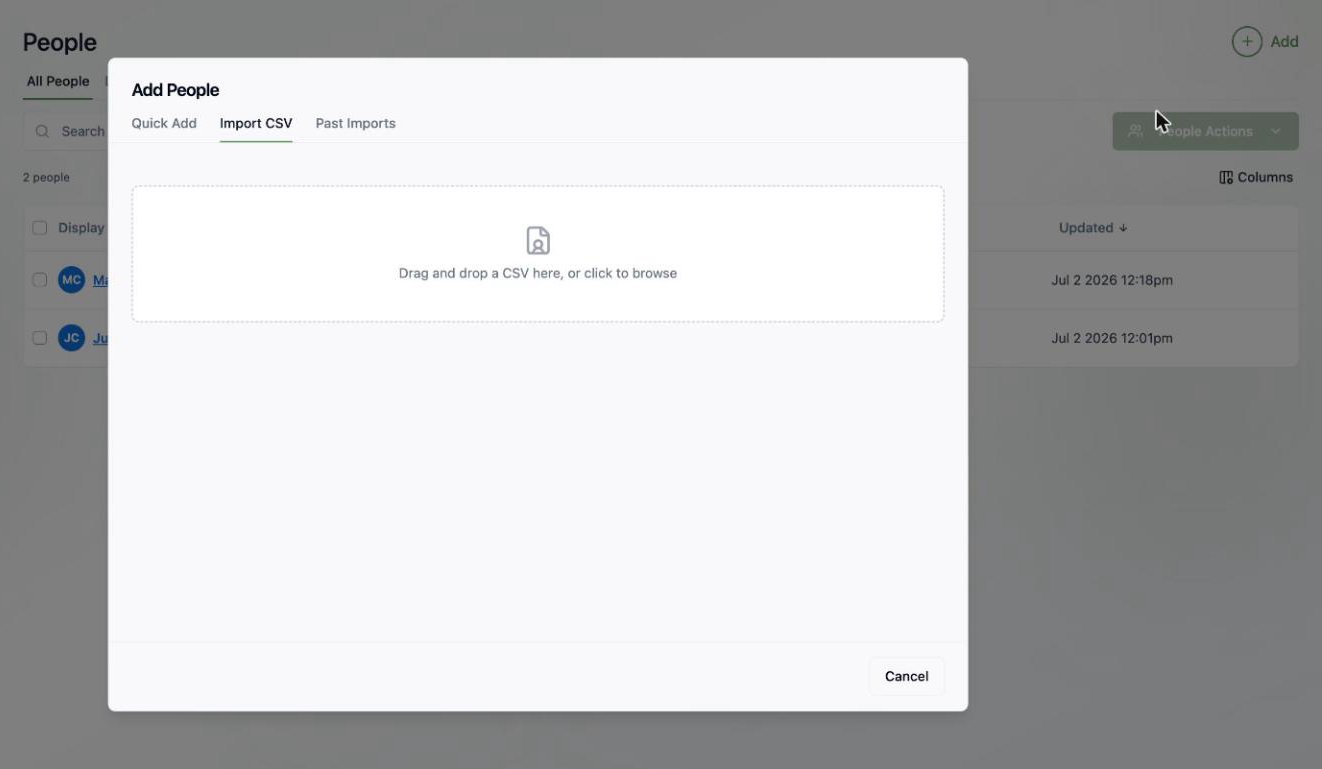Cancel the Add People dialog
This screenshot has width=1322, height=769.
tap(907, 676)
